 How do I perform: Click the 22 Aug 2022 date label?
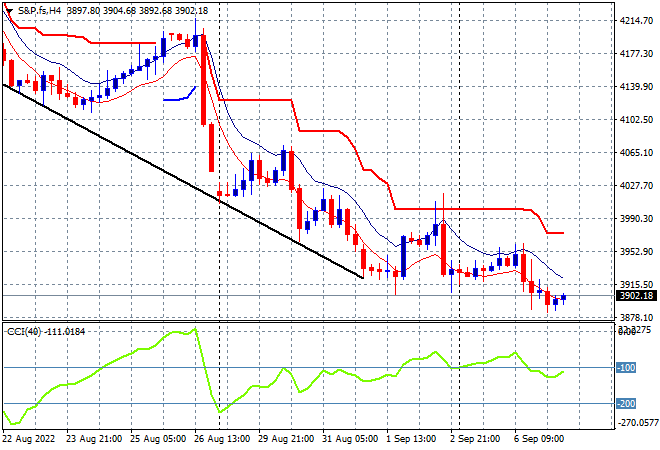pos(29,439)
